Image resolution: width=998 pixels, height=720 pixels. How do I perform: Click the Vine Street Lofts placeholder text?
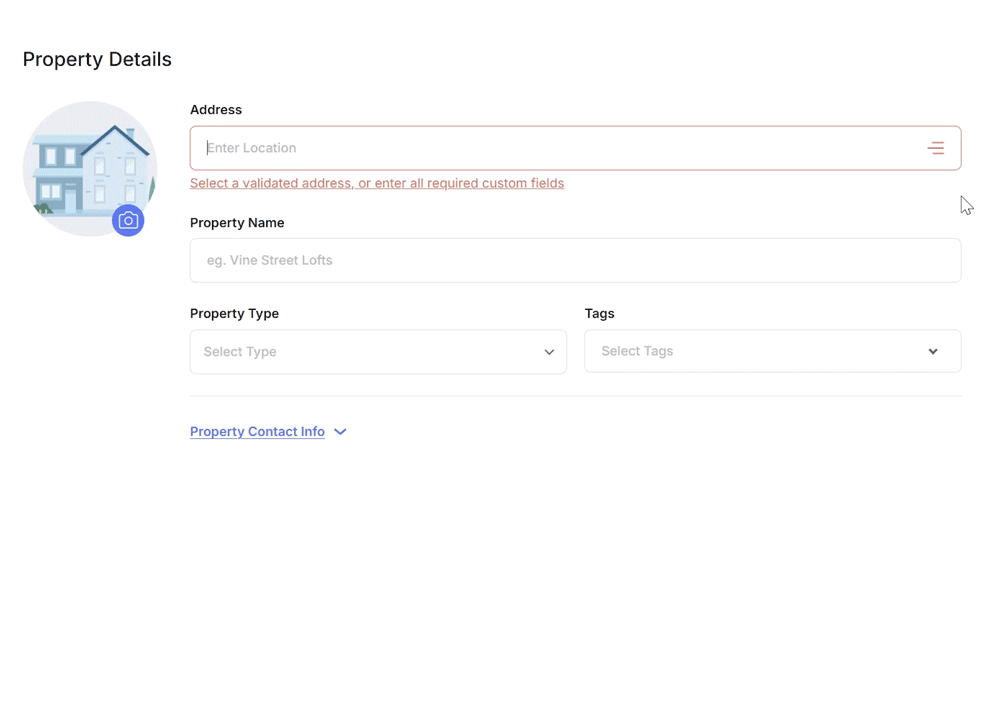pos(269,260)
